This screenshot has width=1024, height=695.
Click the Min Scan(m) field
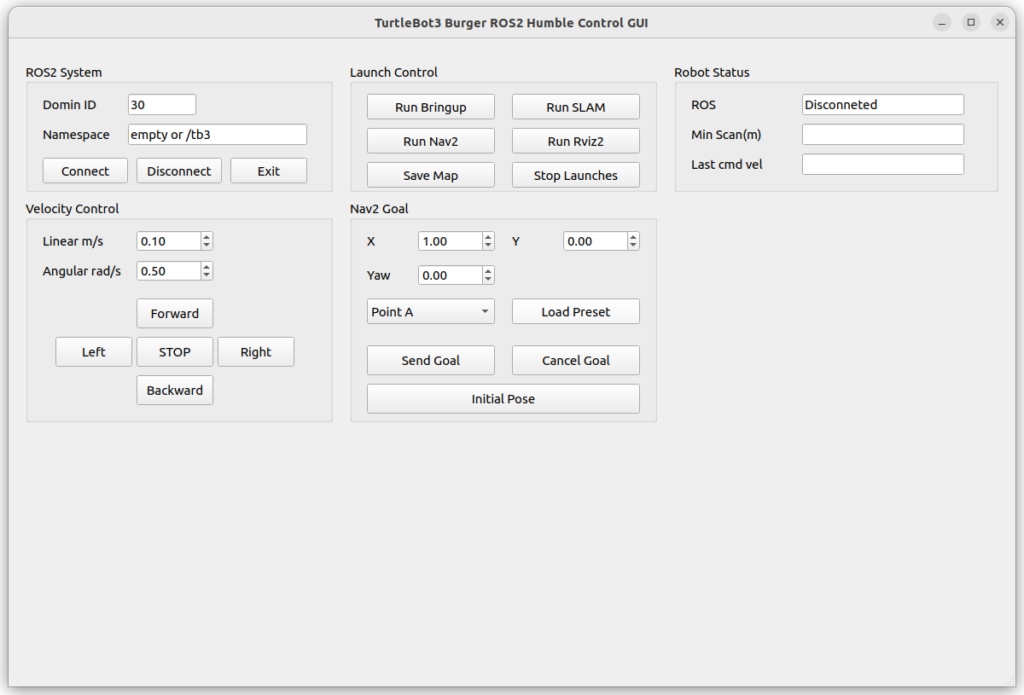(883, 135)
